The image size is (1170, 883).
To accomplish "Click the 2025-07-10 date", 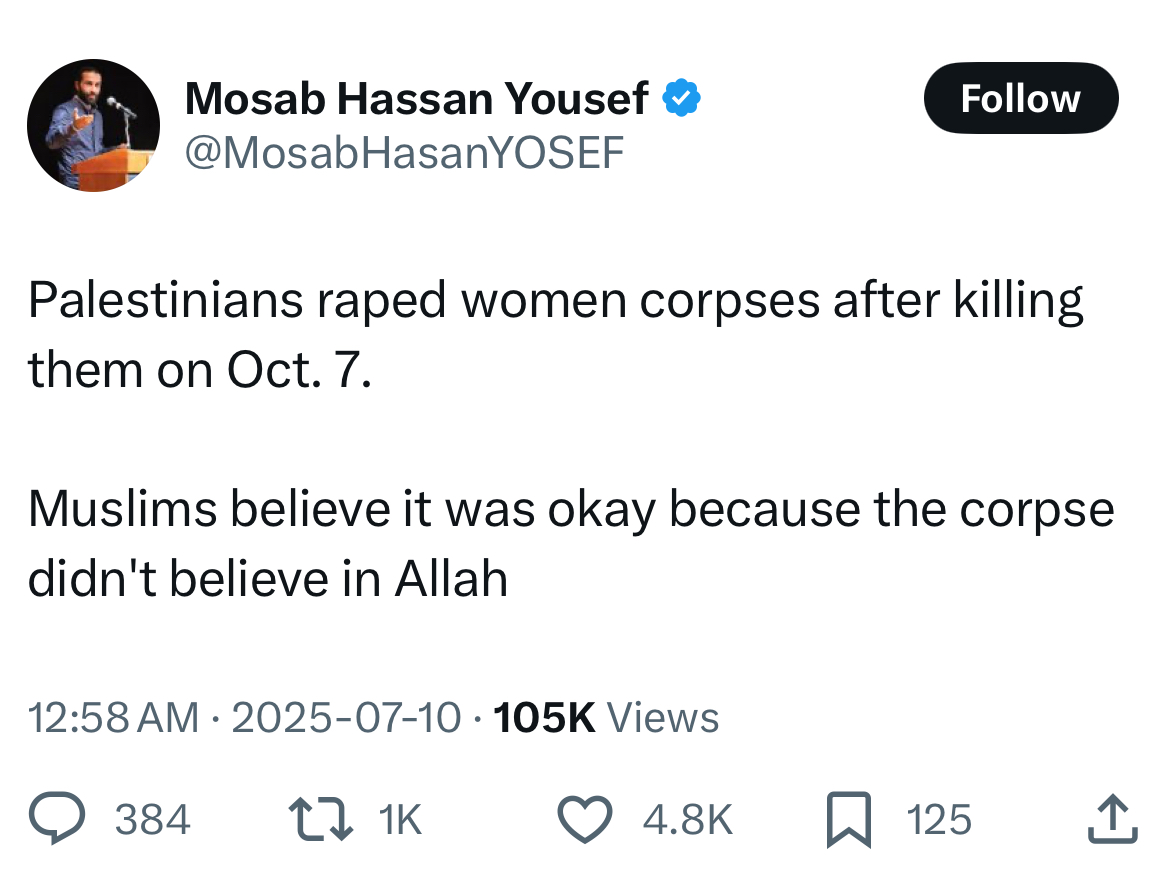I will pos(346,717).
